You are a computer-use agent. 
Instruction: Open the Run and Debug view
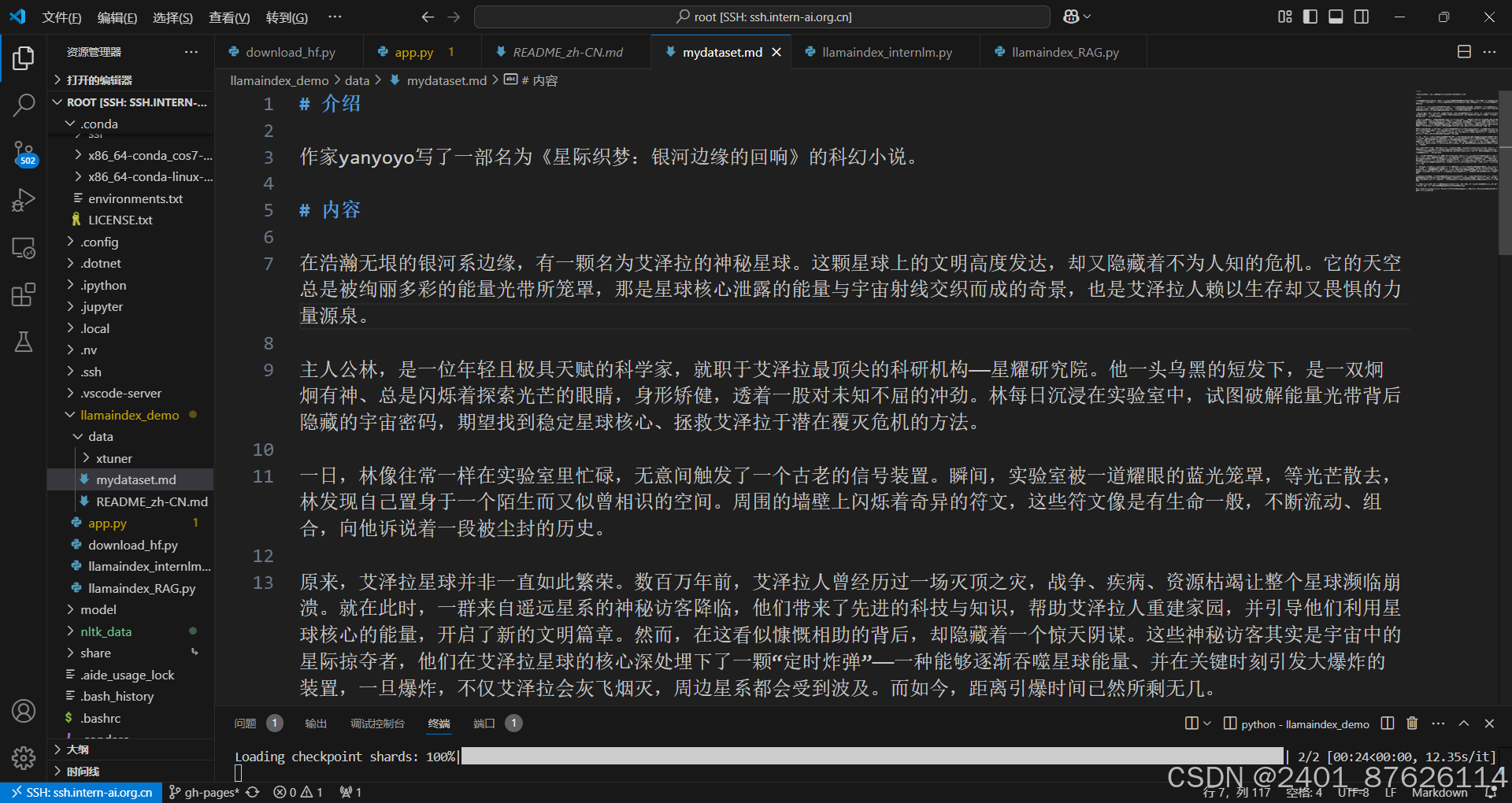point(24,199)
